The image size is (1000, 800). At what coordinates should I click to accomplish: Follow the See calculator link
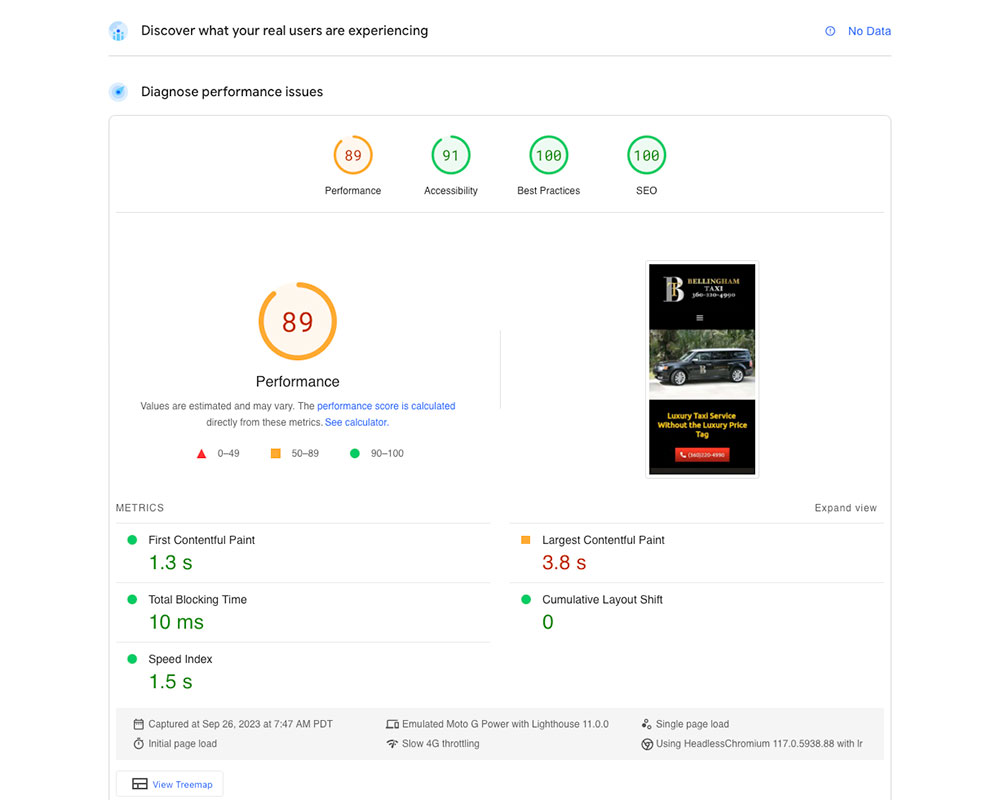[x=356, y=423]
